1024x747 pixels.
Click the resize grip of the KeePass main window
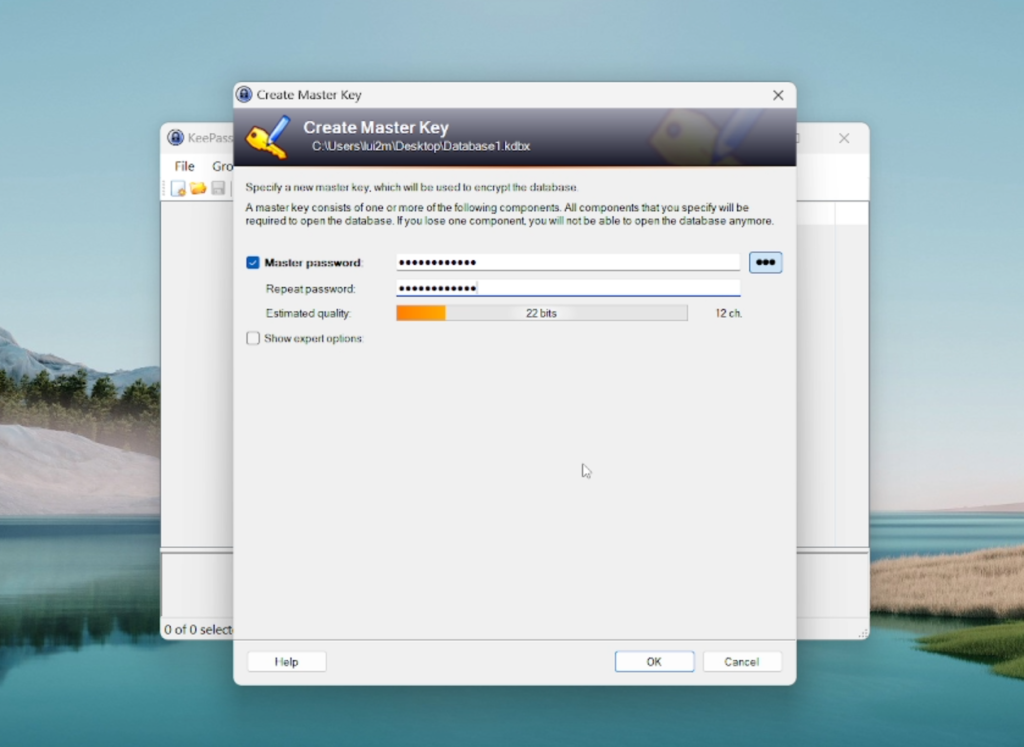[862, 631]
